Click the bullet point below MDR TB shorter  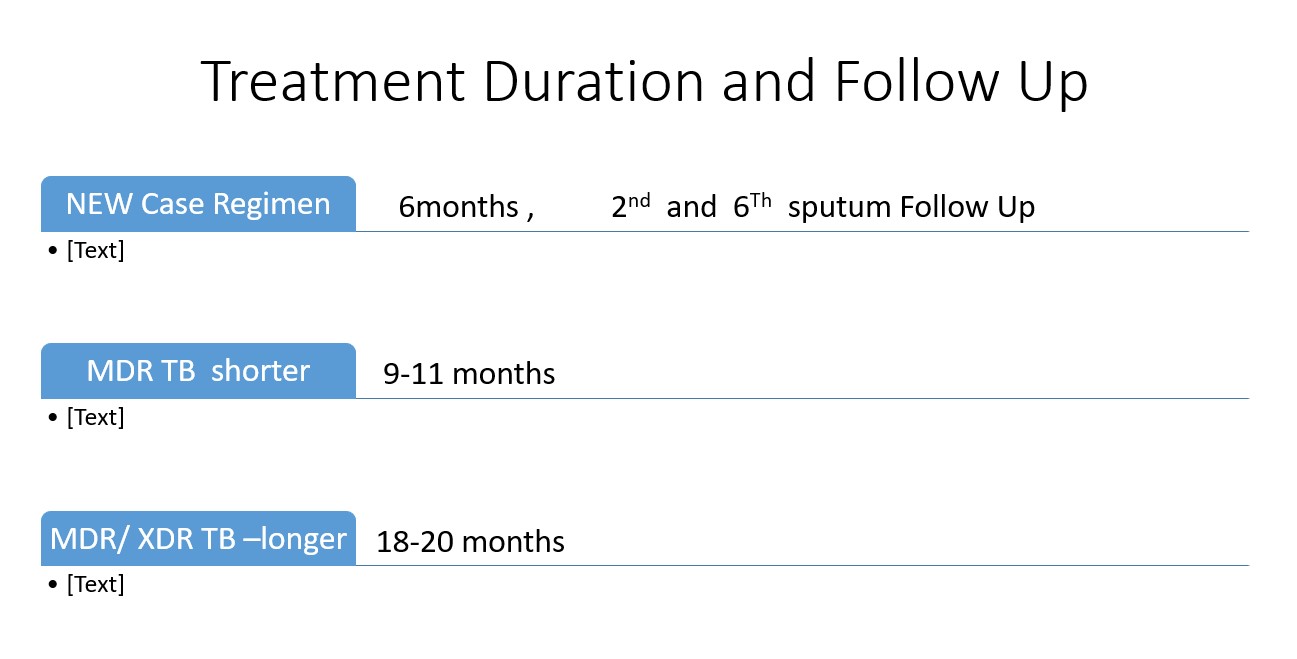coord(52,419)
